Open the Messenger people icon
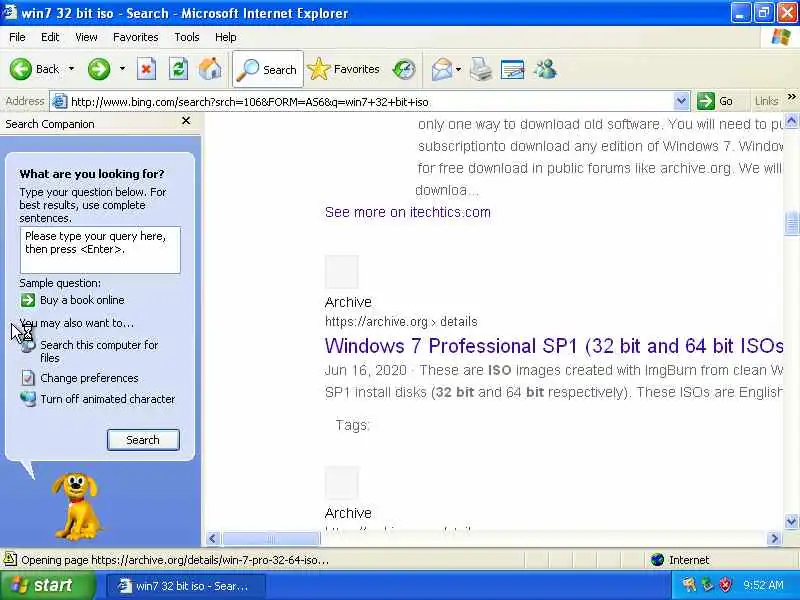The height and width of the screenshot is (600, 800). click(545, 69)
